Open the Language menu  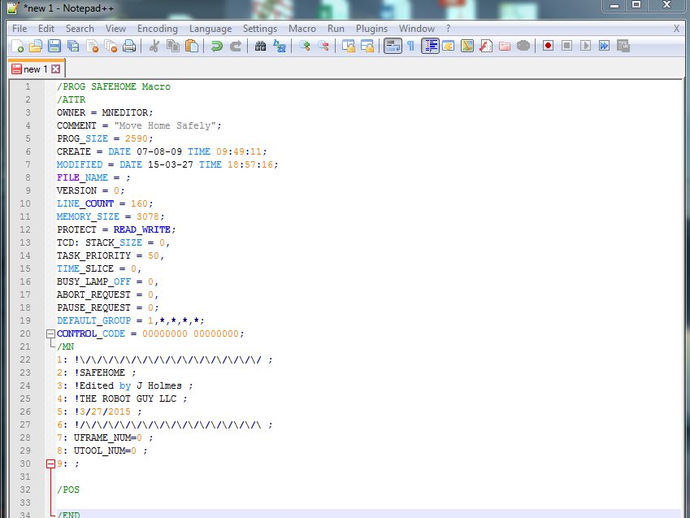[x=210, y=29]
